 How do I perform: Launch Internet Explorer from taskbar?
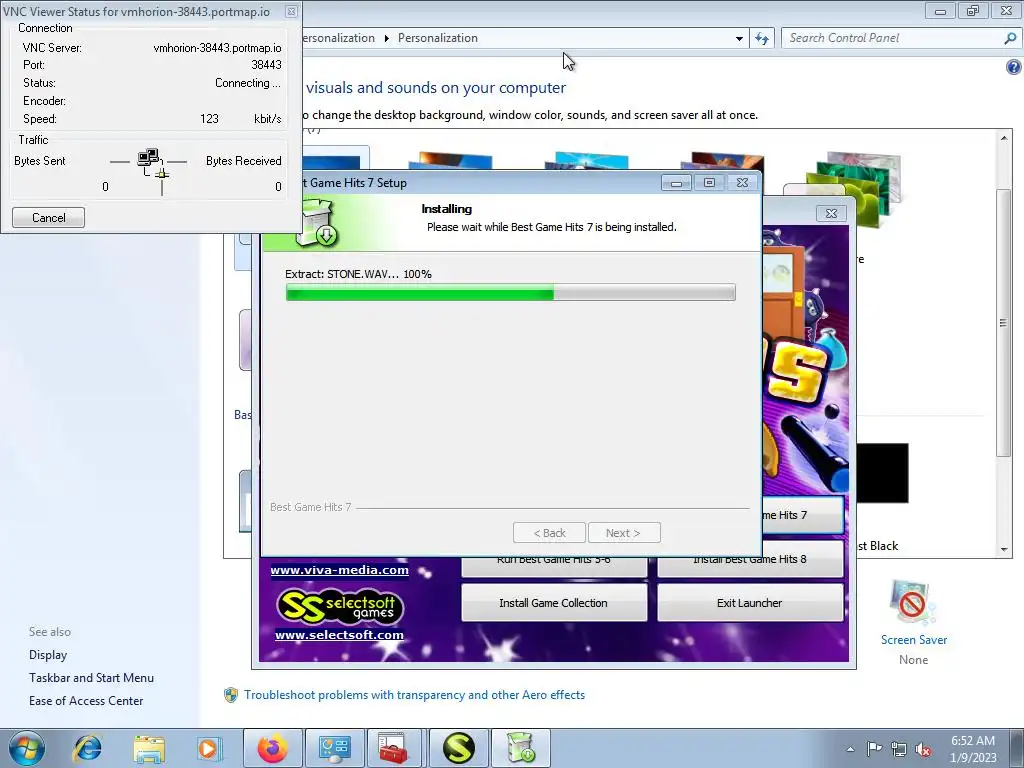[x=88, y=748]
